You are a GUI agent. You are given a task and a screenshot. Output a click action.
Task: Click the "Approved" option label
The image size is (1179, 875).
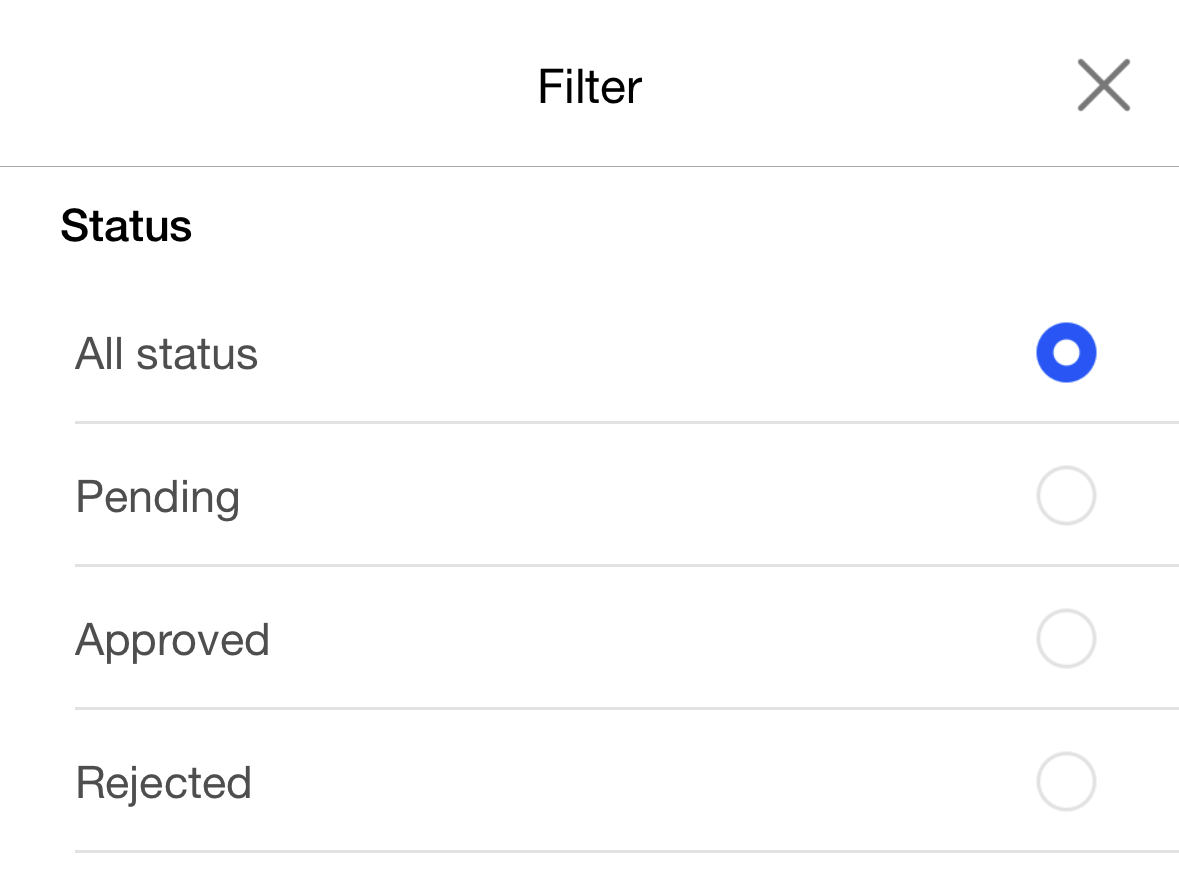[173, 640]
